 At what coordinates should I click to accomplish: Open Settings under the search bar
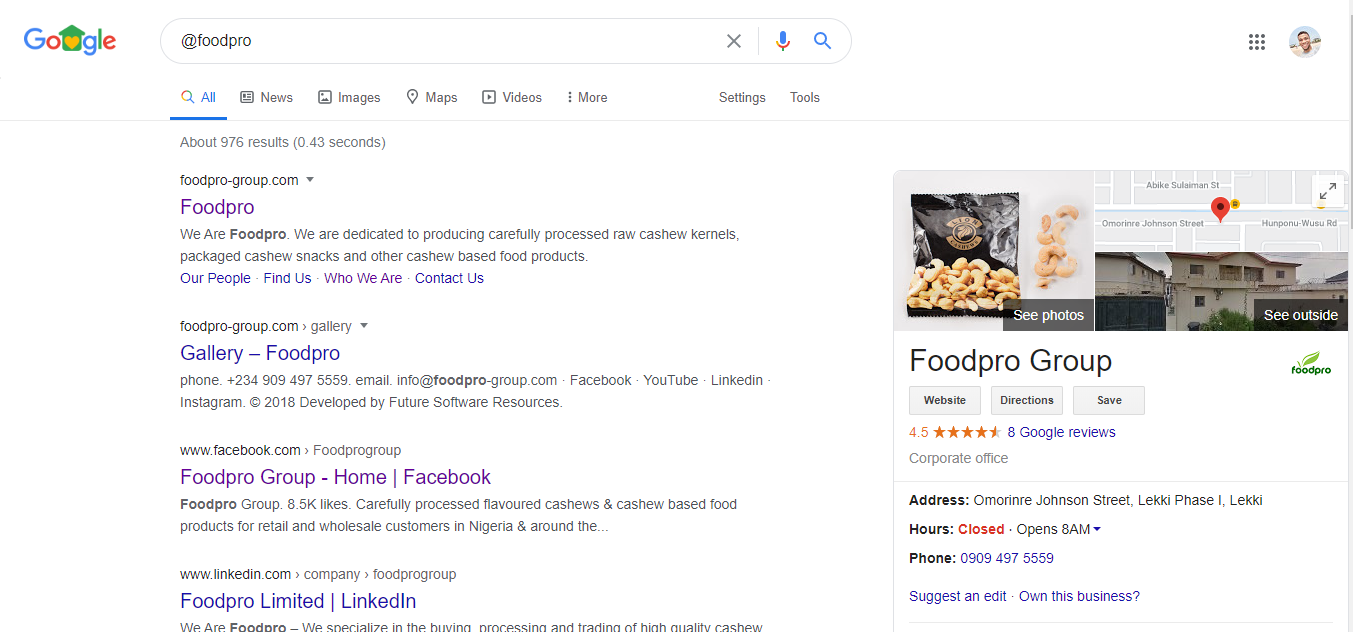point(742,97)
